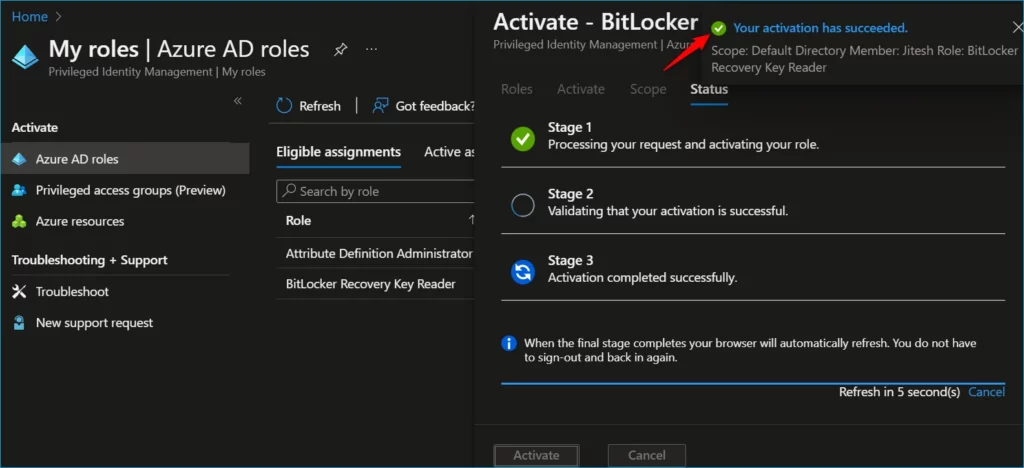The image size is (1024, 468).
Task: Open the Scope tab in the pane
Action: 648,89
